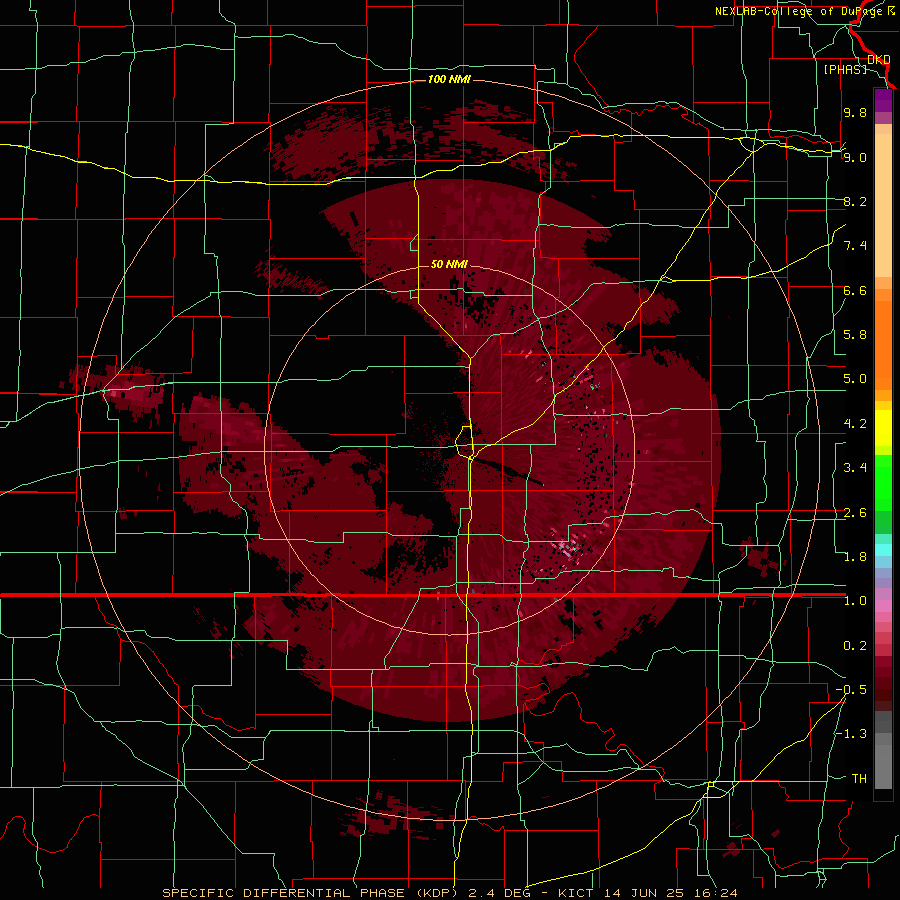This screenshot has height=900, width=900.
Task: Click the 3.4 scale value
Action: 855,468
